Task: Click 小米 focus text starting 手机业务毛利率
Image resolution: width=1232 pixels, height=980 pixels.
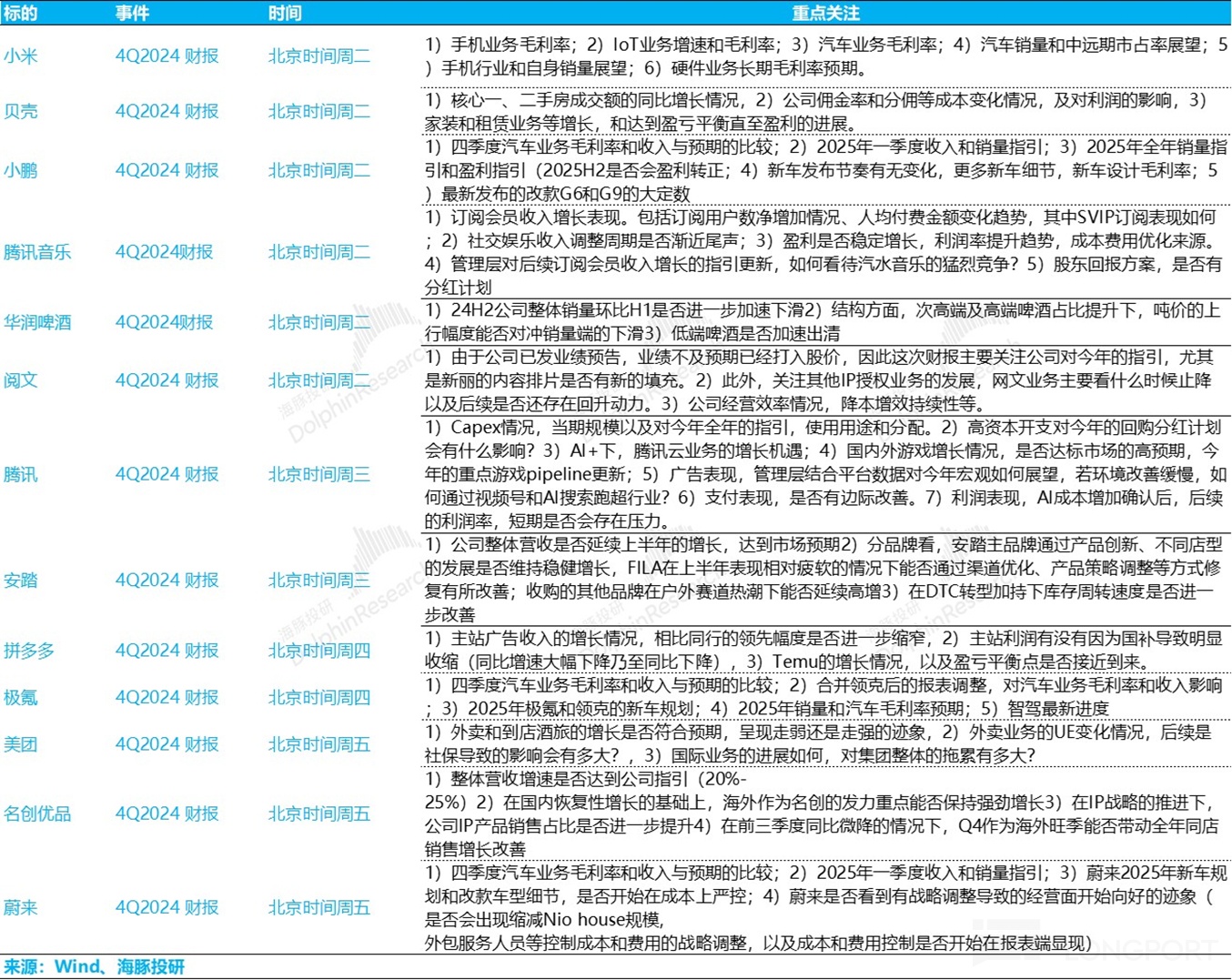Action: [x=826, y=56]
